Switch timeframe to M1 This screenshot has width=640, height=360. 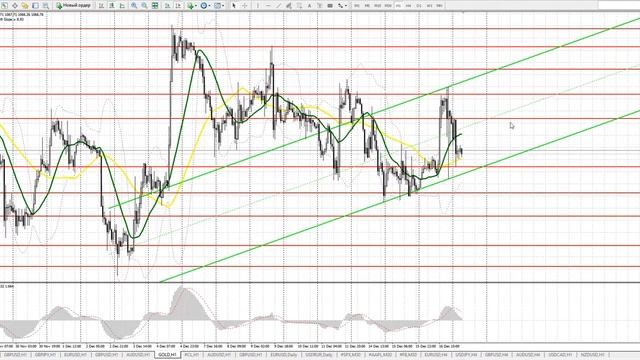tap(357, 6)
